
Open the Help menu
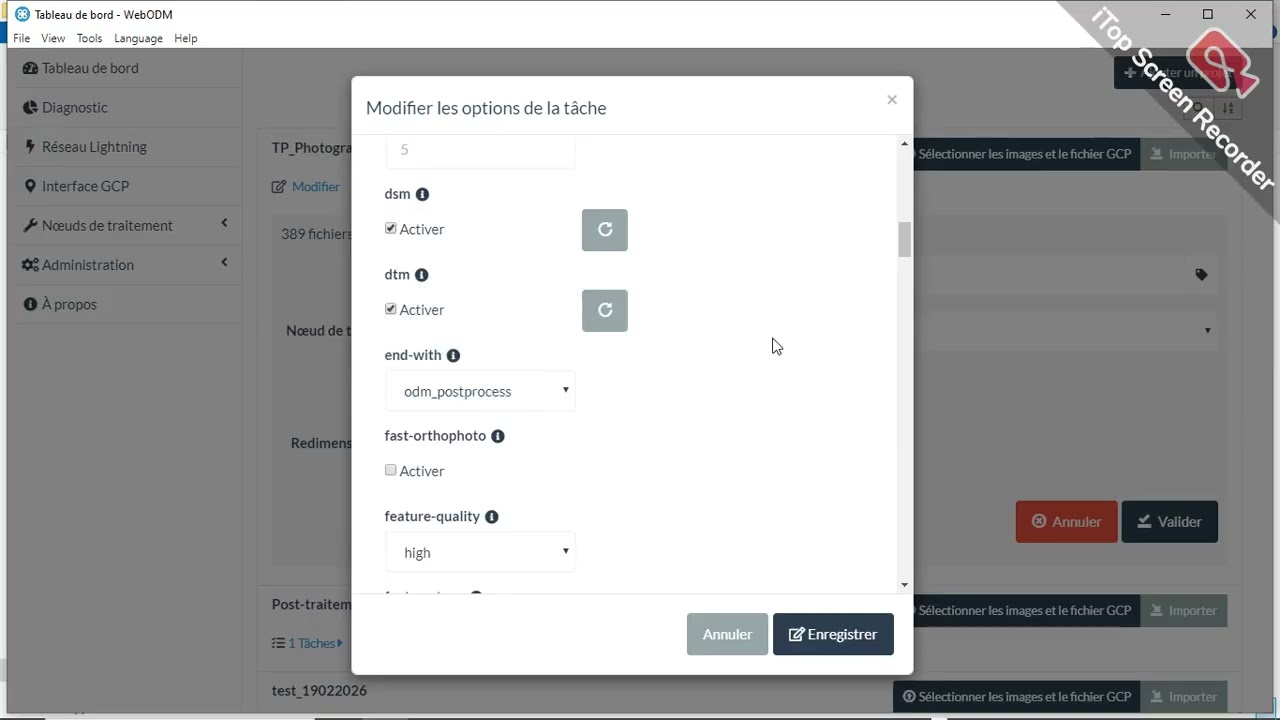click(185, 38)
